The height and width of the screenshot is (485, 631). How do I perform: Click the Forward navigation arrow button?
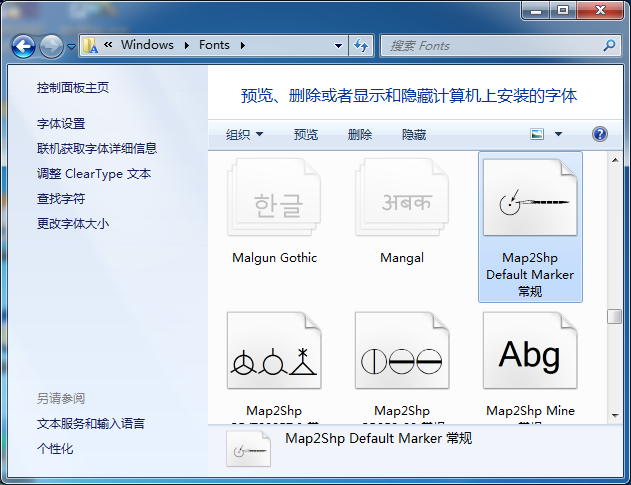click(51, 47)
